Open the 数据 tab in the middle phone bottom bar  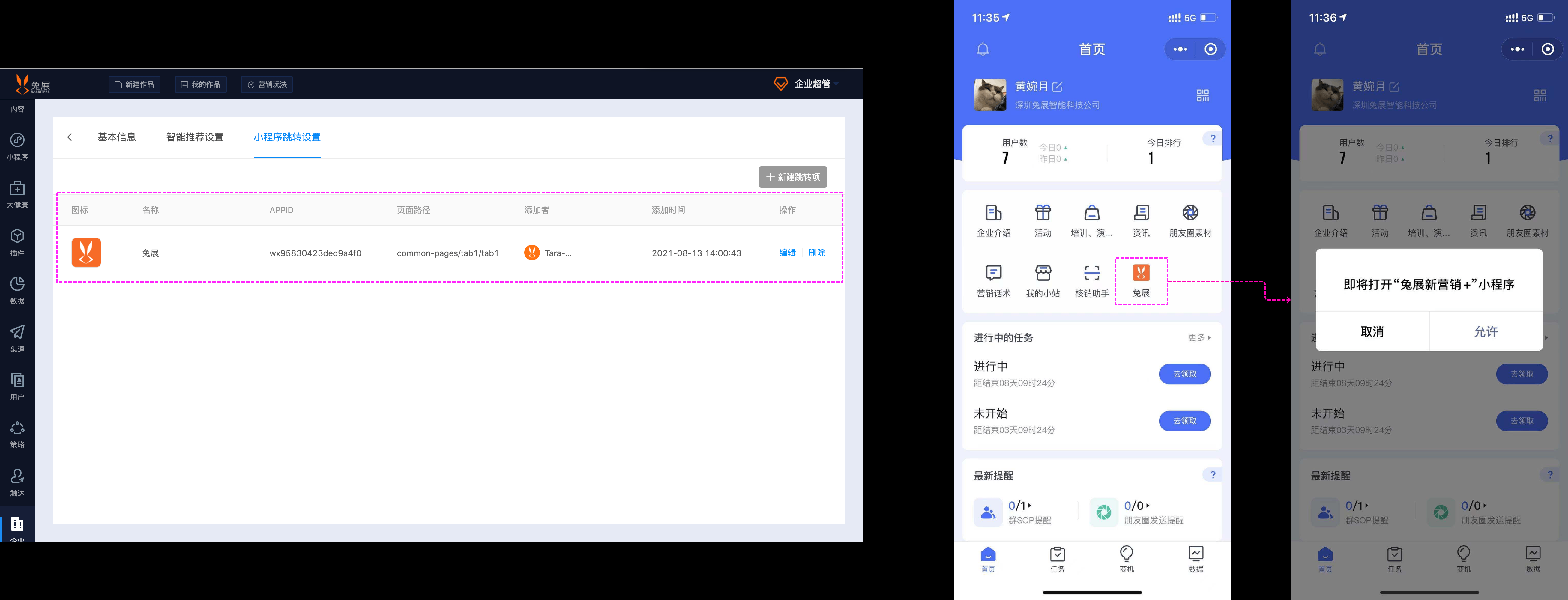click(x=1195, y=559)
